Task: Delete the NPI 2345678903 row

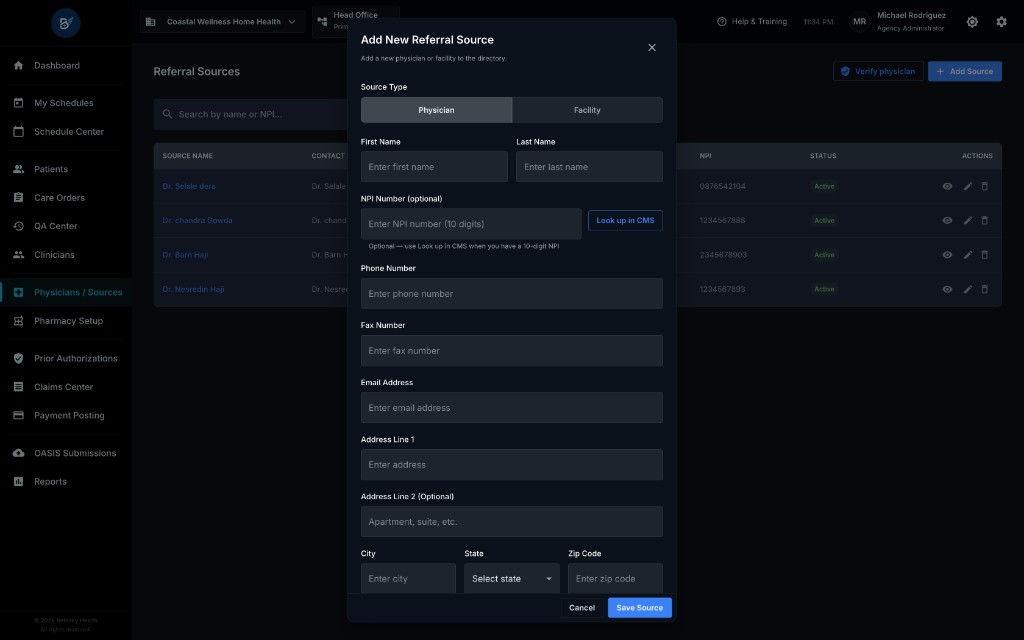Action: click(984, 255)
